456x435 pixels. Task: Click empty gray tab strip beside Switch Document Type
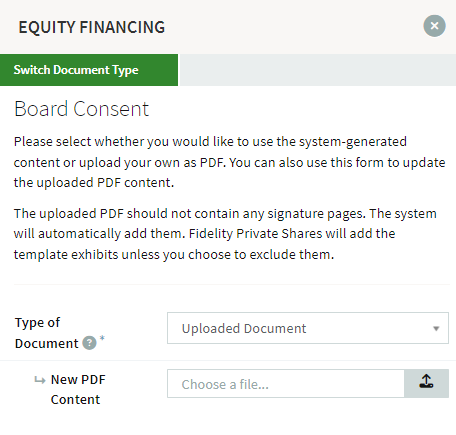point(317,70)
